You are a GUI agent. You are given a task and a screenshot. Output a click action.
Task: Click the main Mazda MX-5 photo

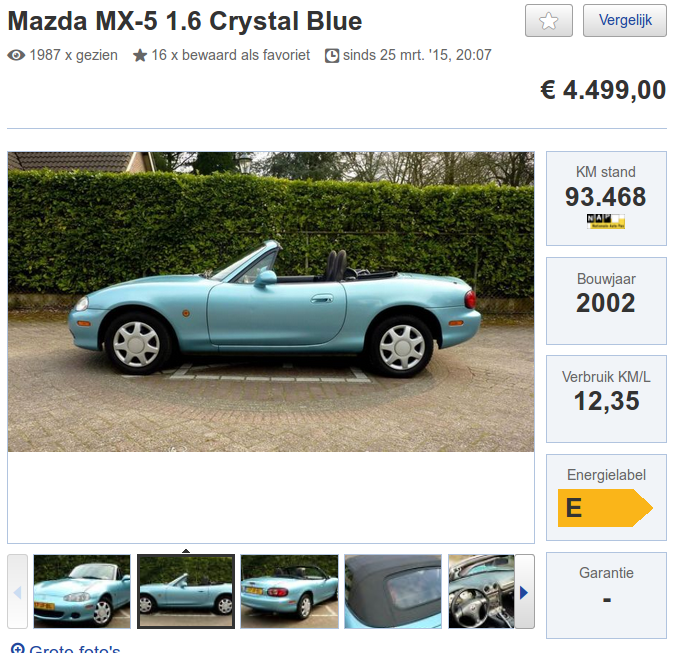pyautogui.click(x=271, y=302)
